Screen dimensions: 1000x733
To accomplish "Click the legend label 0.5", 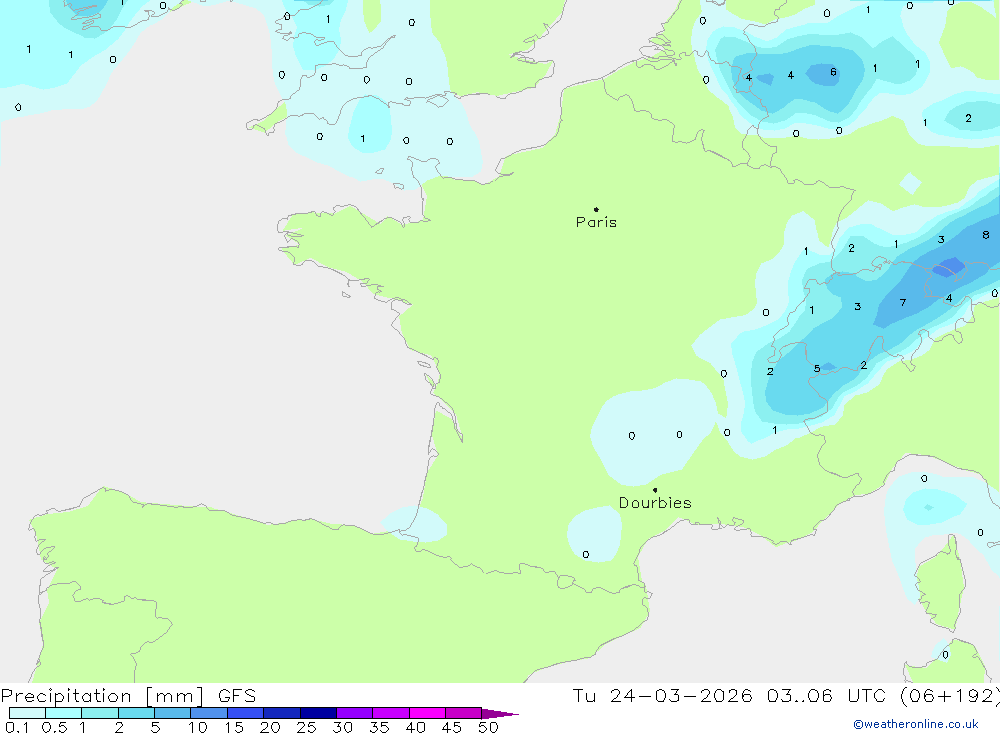I will pos(54,727).
